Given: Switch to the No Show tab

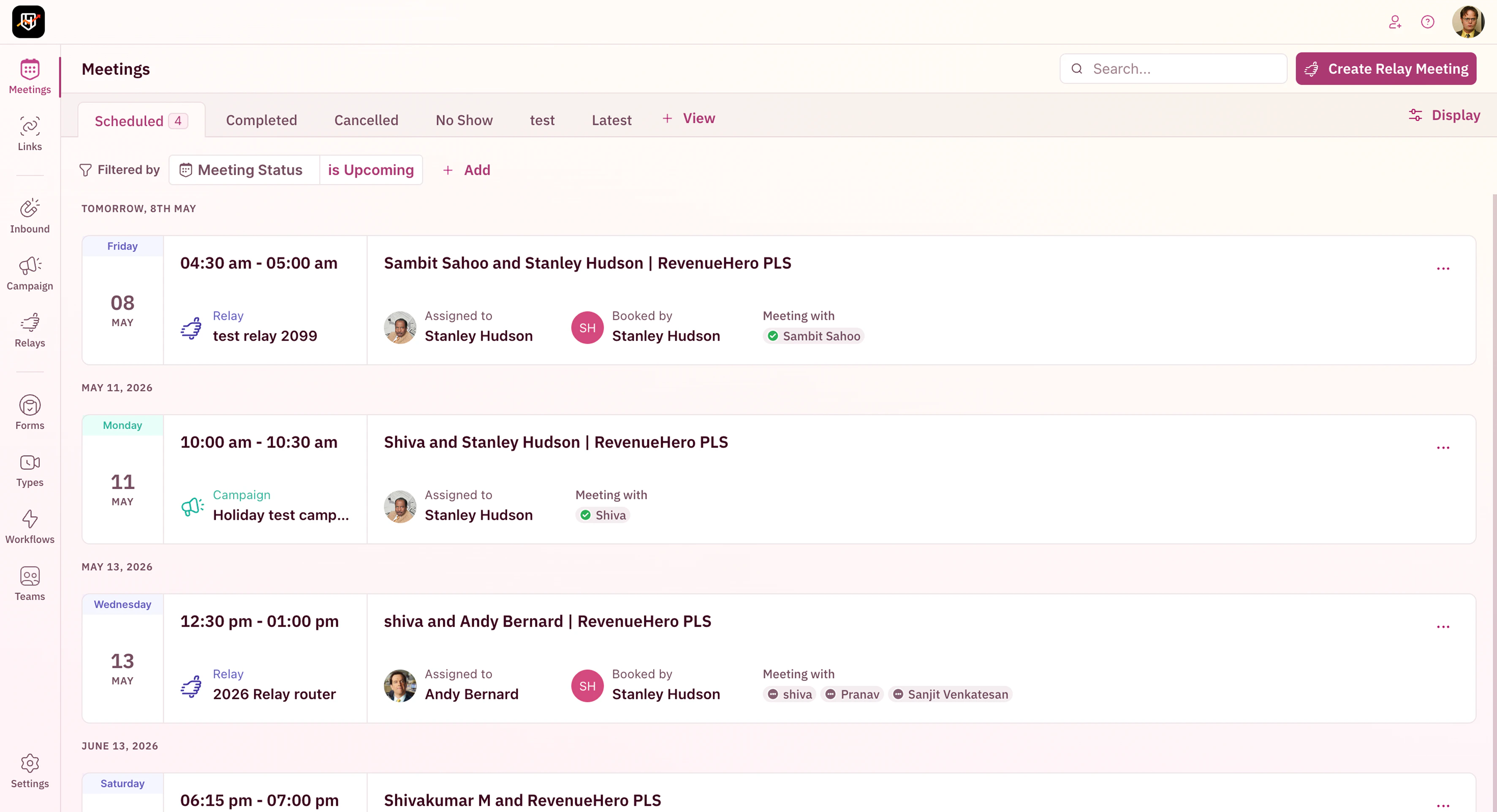Looking at the screenshot, I should click(x=465, y=120).
